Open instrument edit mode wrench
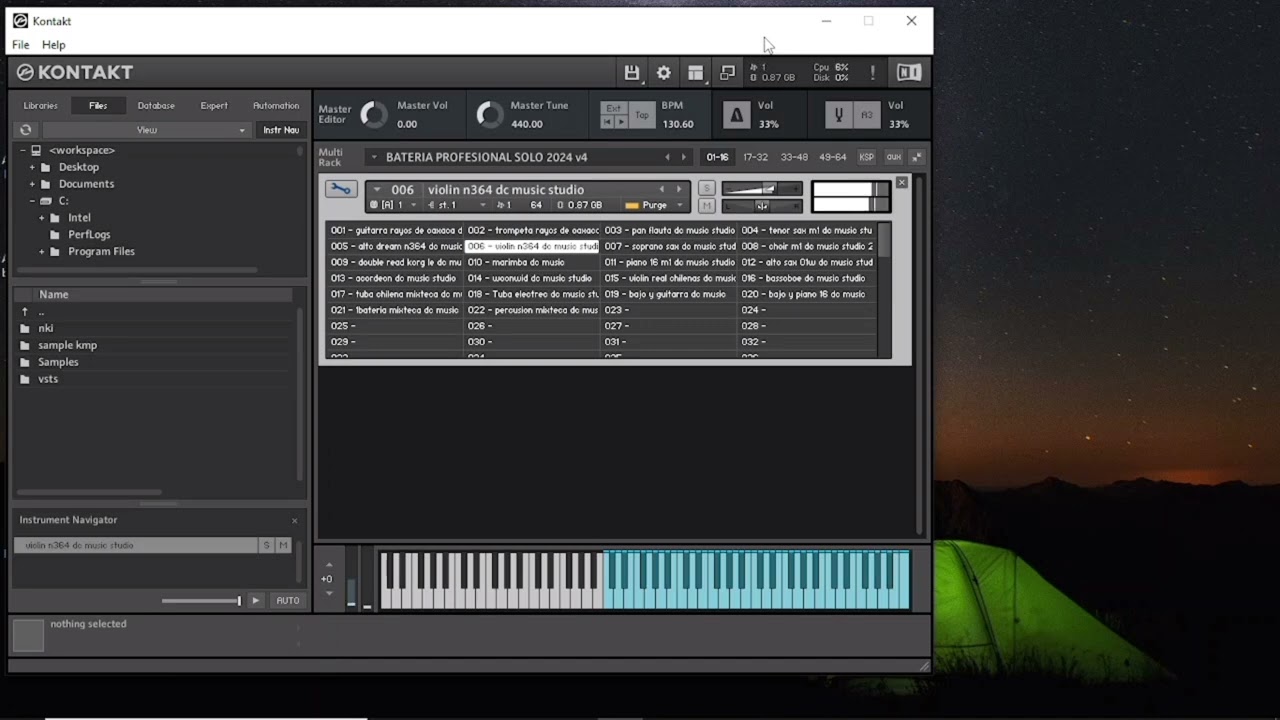This screenshot has width=1280, height=720. 340,189
